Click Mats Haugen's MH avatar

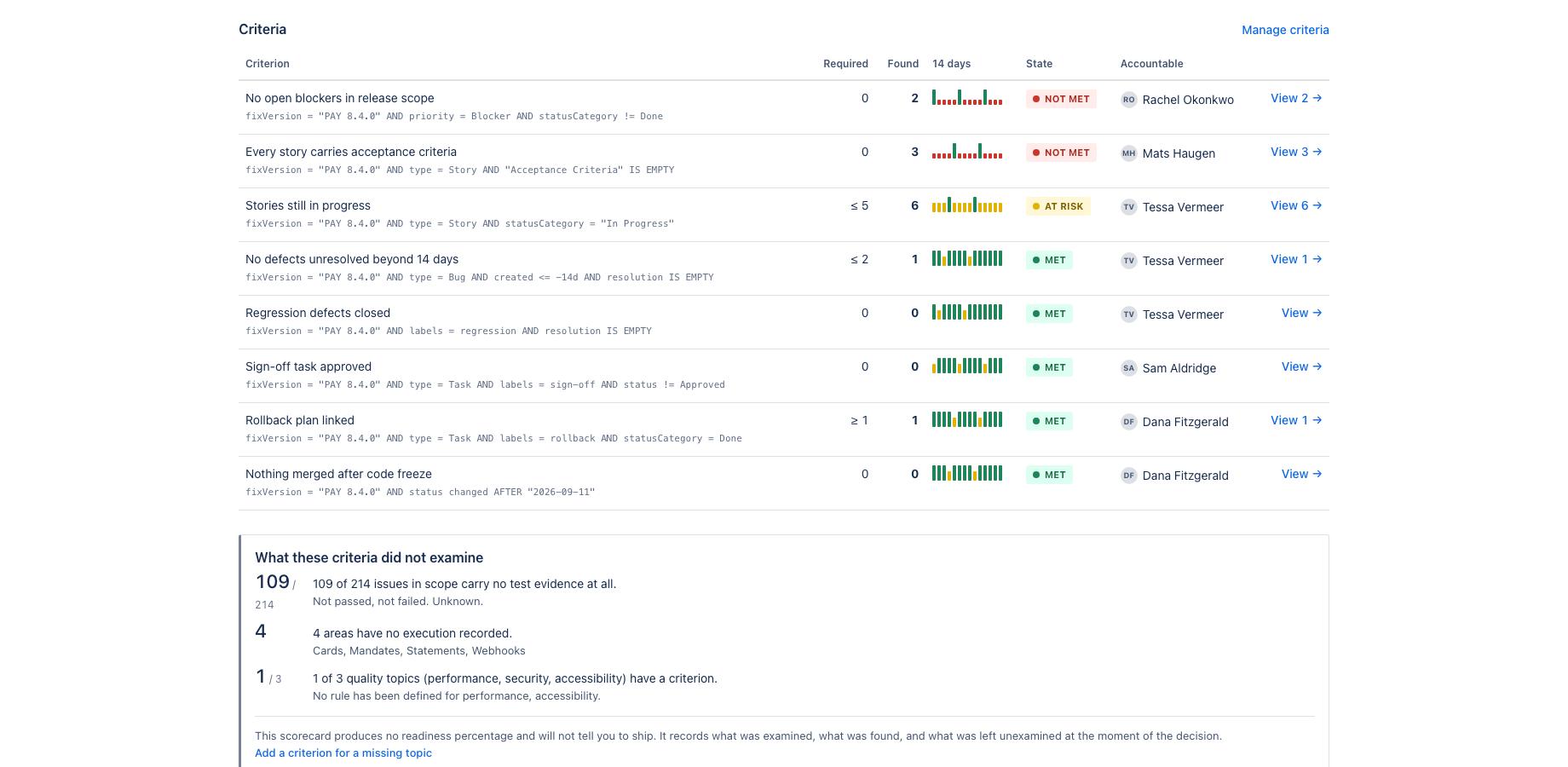(1129, 153)
